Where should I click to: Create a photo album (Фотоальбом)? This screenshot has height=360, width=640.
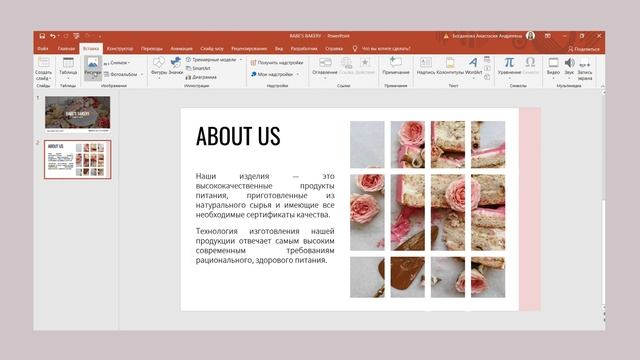[x=121, y=74]
